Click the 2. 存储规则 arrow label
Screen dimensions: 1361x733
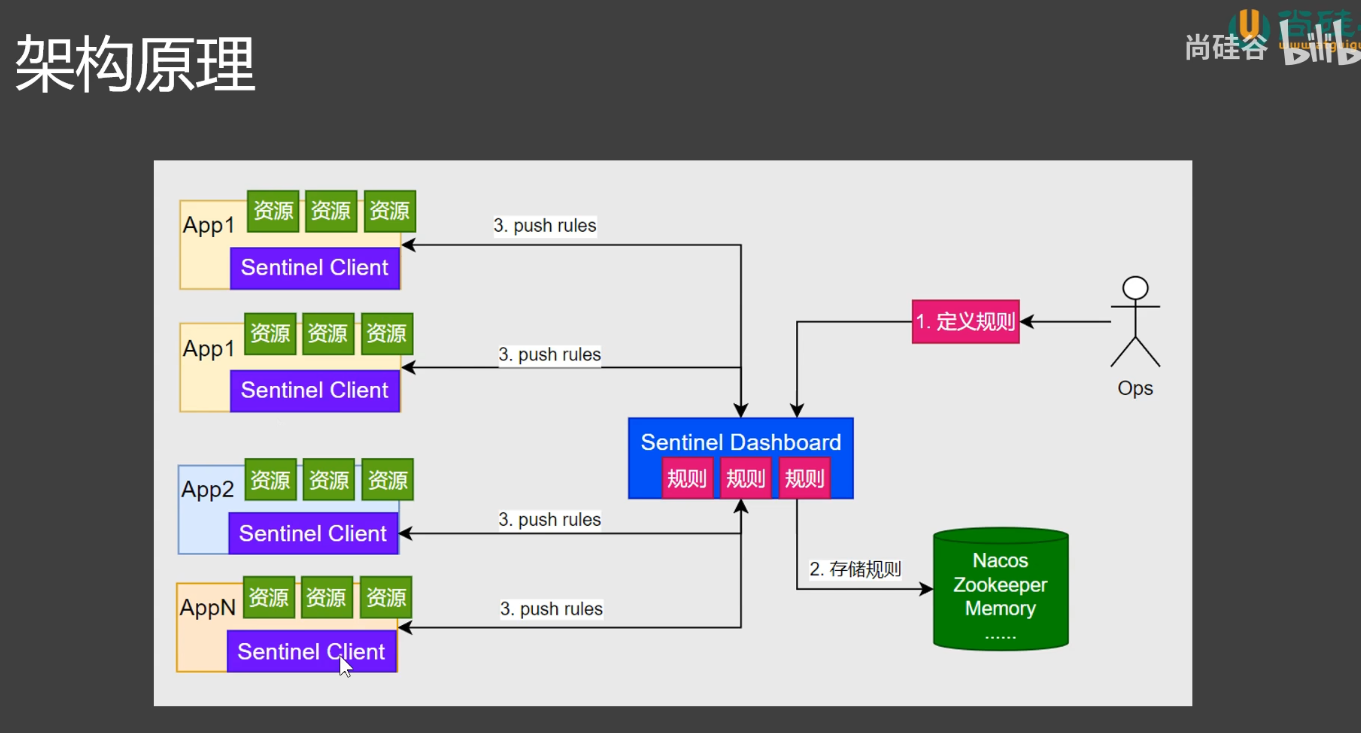pyautogui.click(x=855, y=569)
